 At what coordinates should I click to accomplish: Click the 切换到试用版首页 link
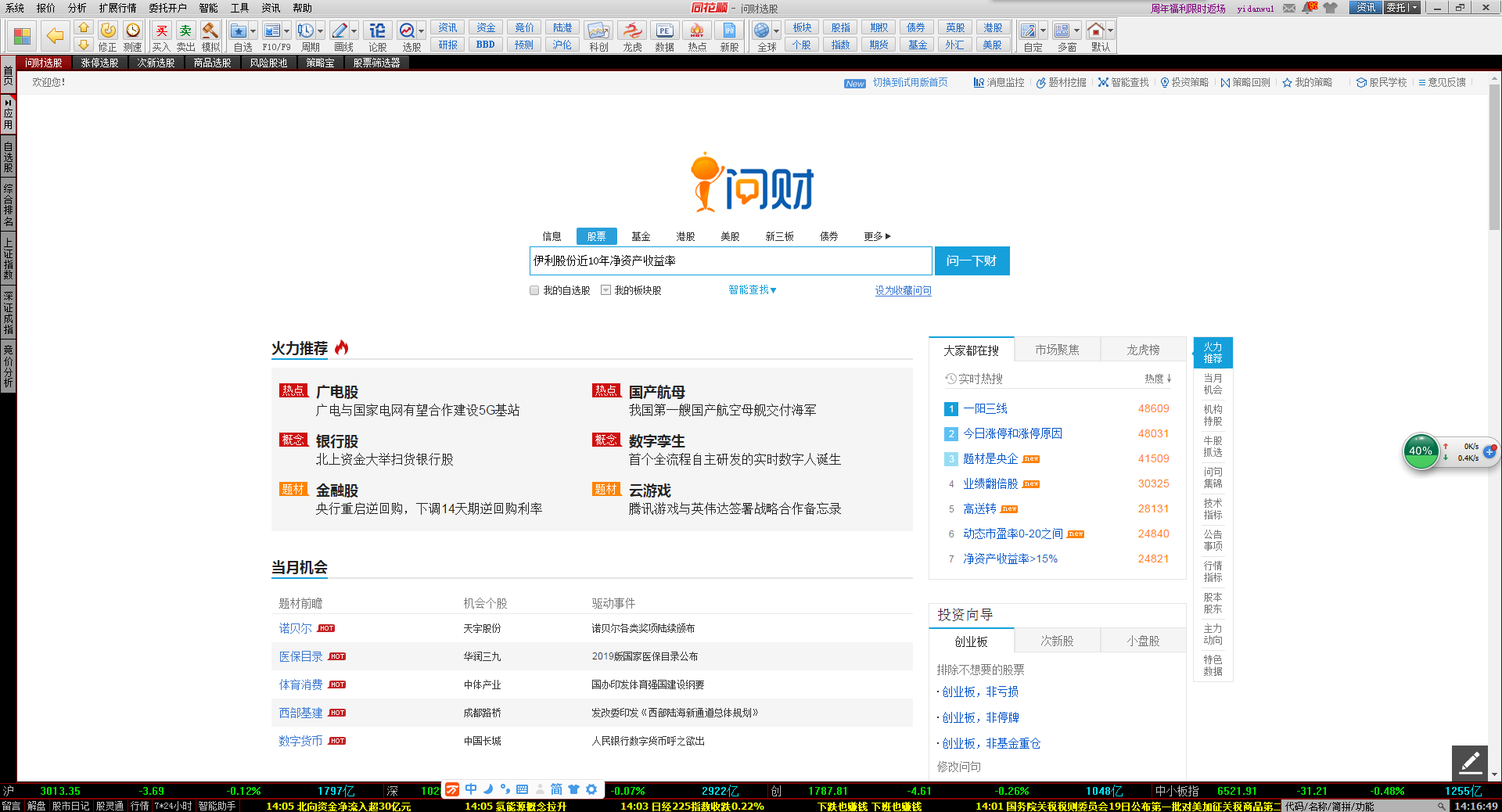pyautogui.click(x=910, y=82)
